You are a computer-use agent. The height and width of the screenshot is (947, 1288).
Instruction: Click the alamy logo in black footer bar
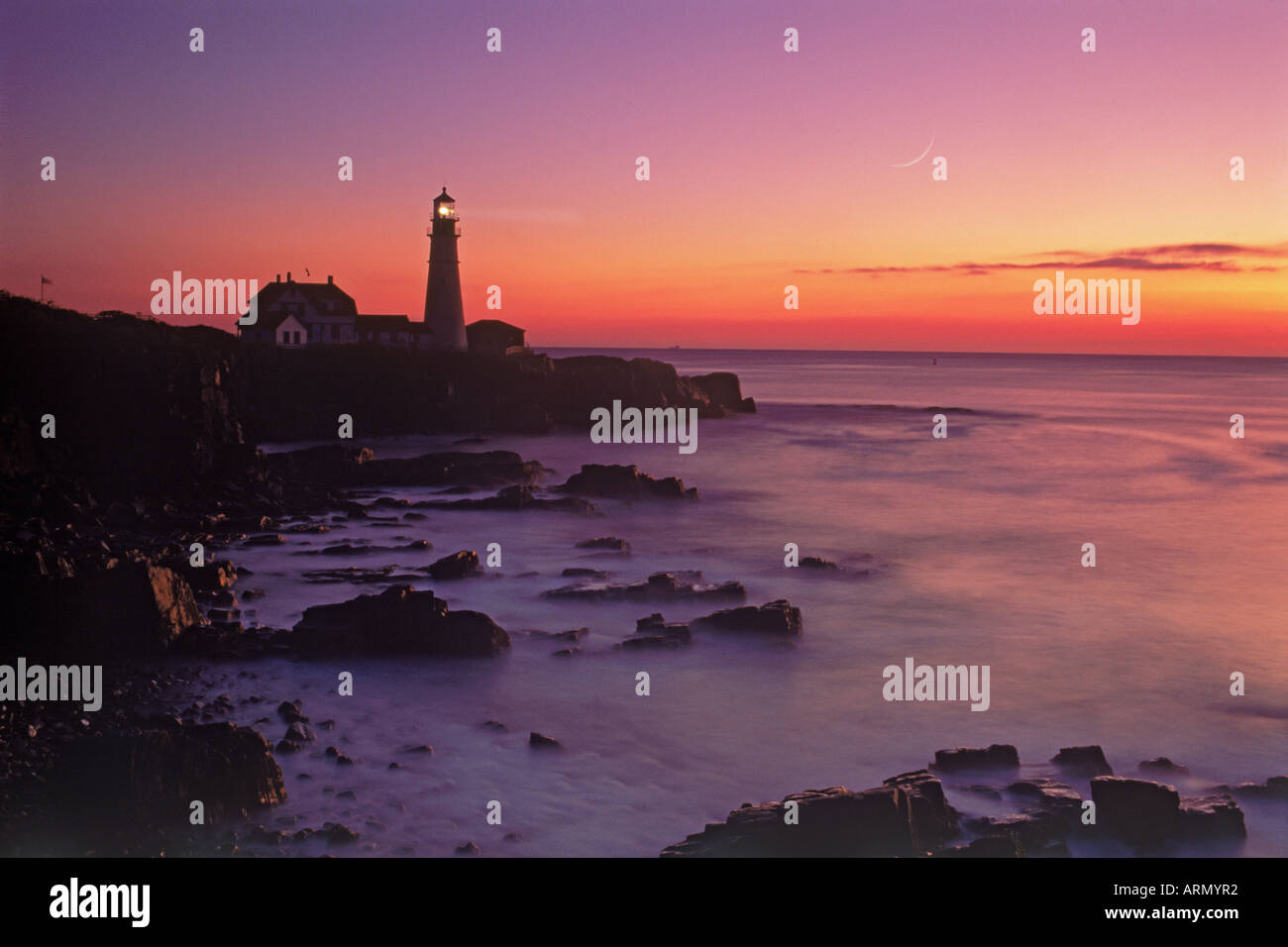(100, 901)
